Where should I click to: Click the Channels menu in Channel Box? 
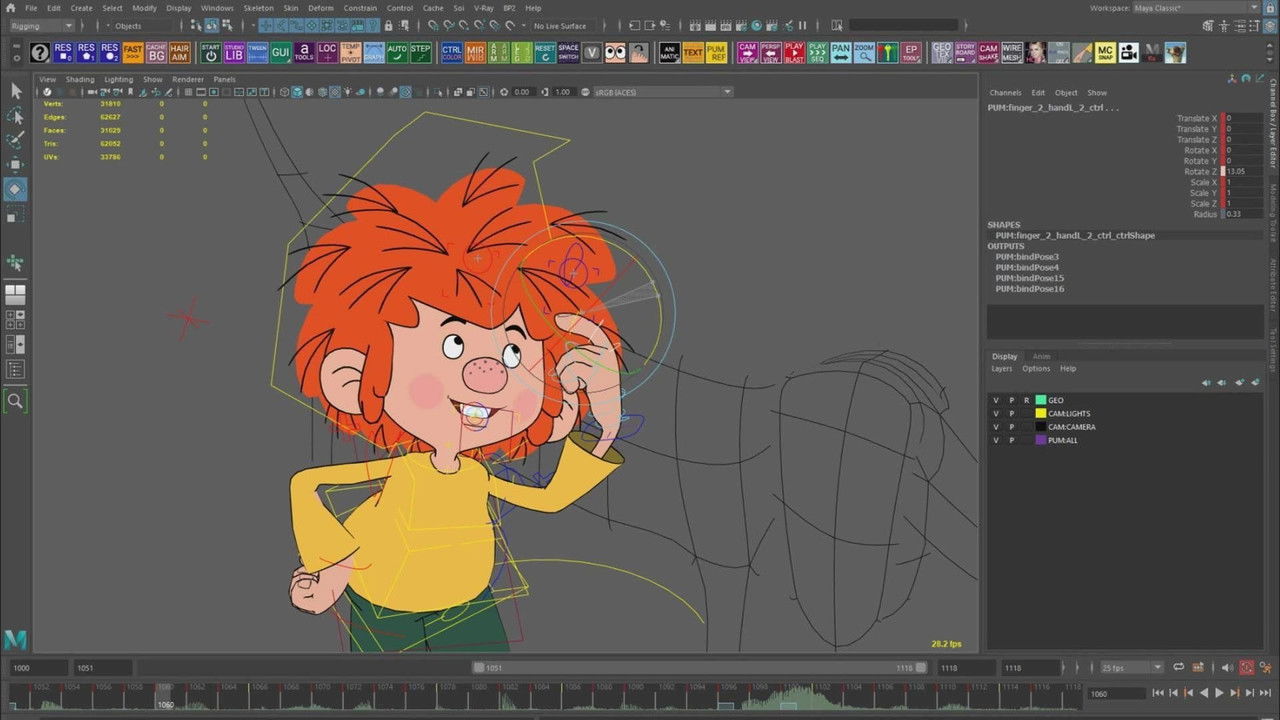pyautogui.click(x=1005, y=93)
